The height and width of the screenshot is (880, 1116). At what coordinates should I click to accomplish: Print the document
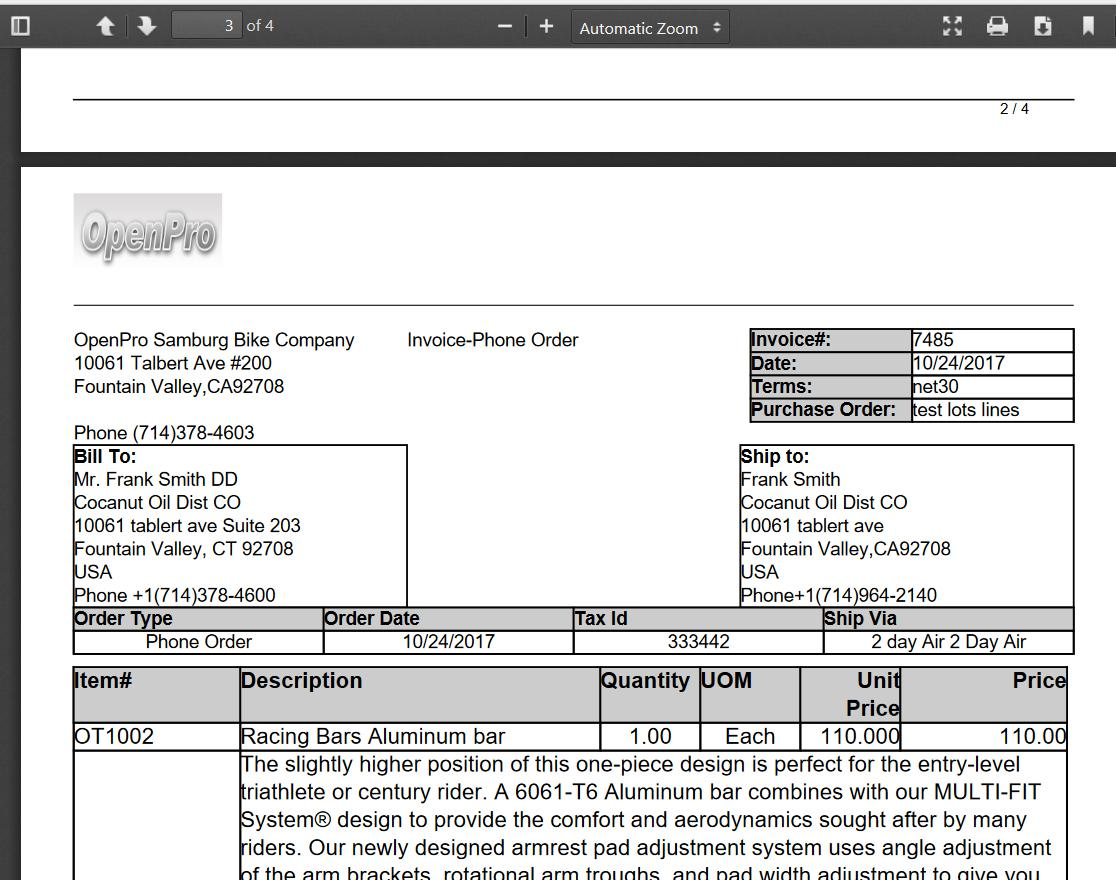997,26
